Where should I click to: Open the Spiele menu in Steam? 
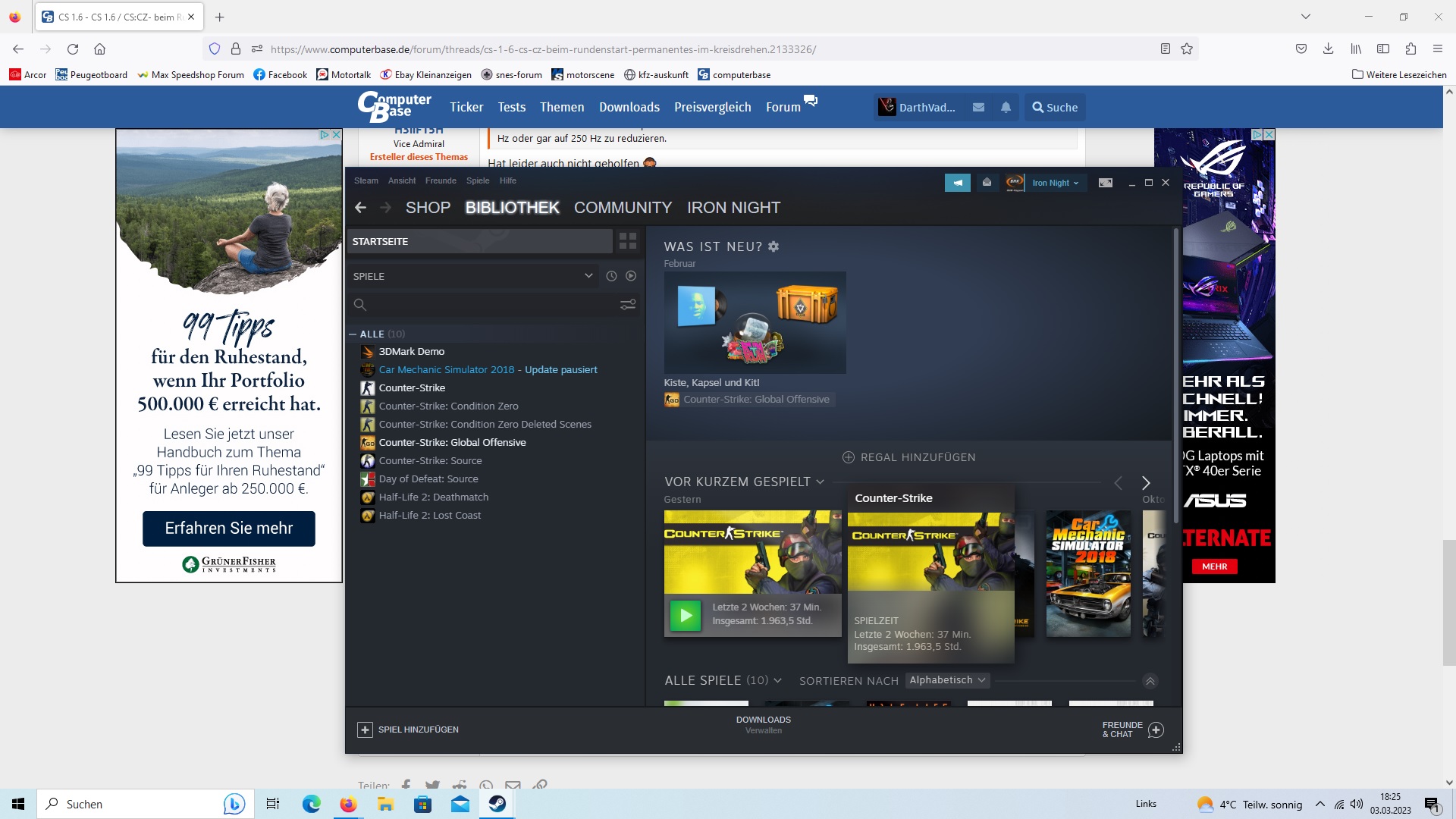477,180
